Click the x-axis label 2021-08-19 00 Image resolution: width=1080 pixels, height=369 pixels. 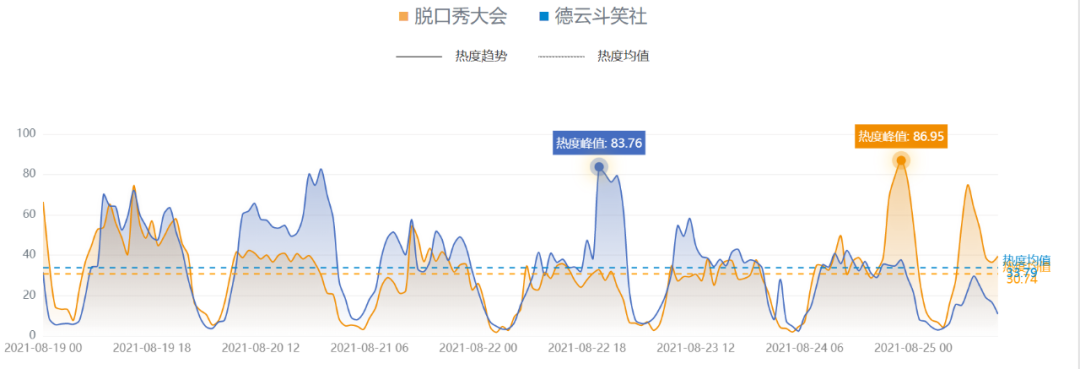pos(43,348)
